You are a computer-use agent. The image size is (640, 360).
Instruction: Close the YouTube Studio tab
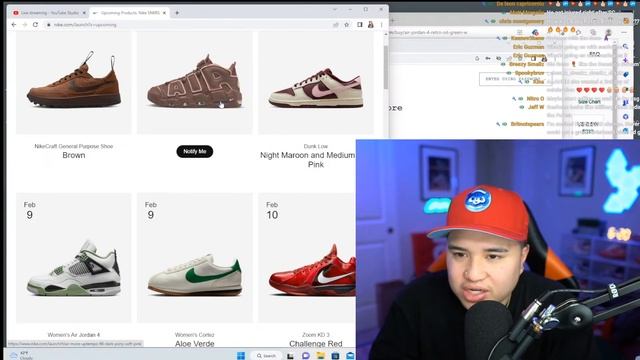tap(84, 13)
